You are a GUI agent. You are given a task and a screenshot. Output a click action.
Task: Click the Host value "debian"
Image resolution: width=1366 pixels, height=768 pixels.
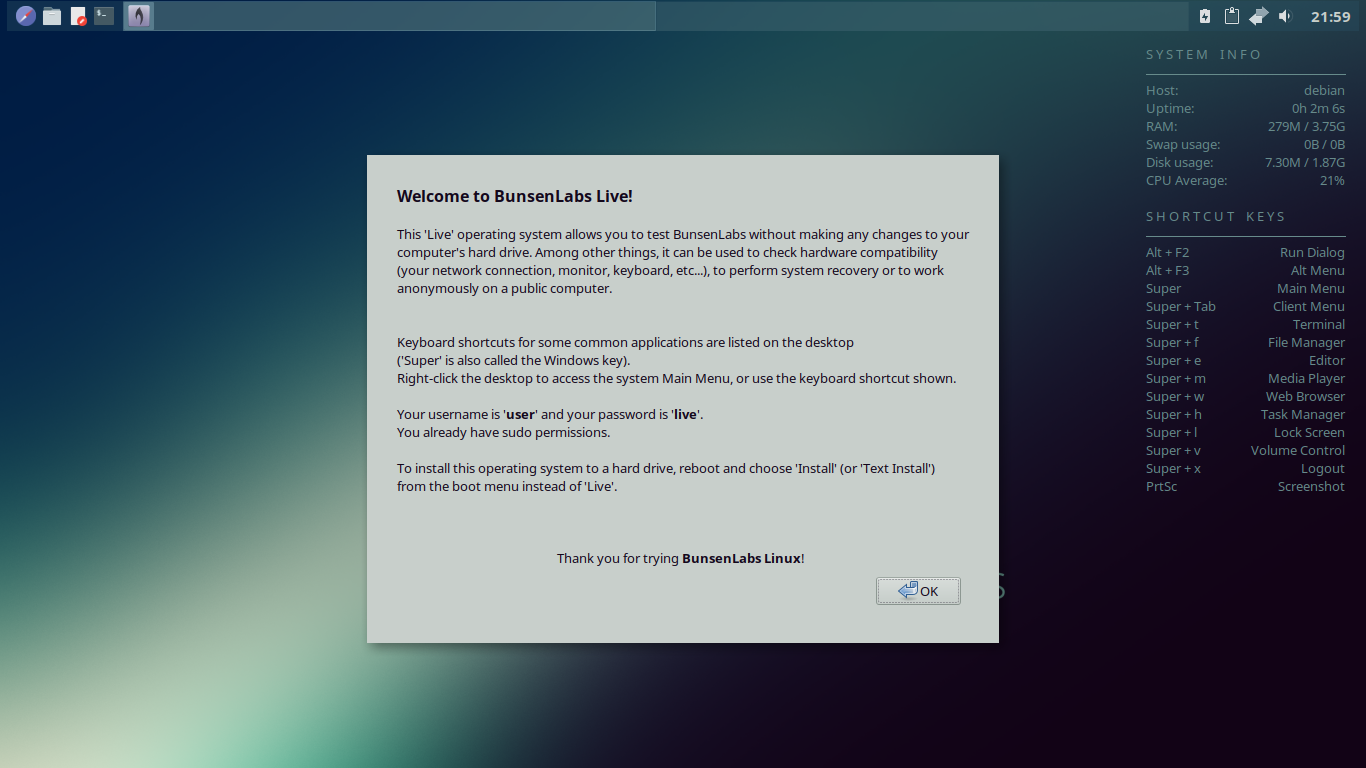[1324, 91]
